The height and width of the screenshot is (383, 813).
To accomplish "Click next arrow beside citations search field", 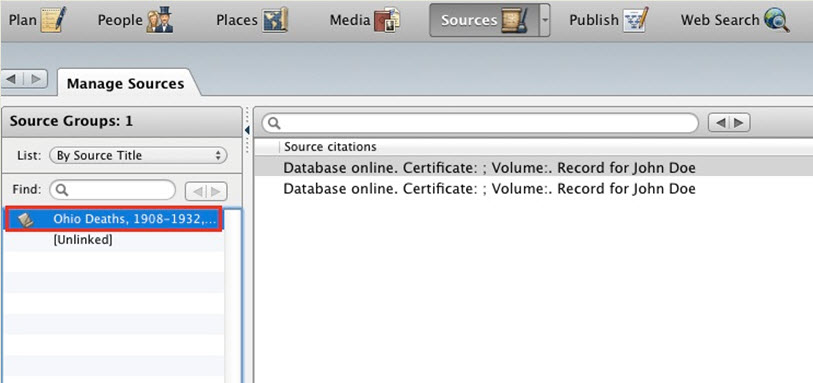I will coord(739,123).
